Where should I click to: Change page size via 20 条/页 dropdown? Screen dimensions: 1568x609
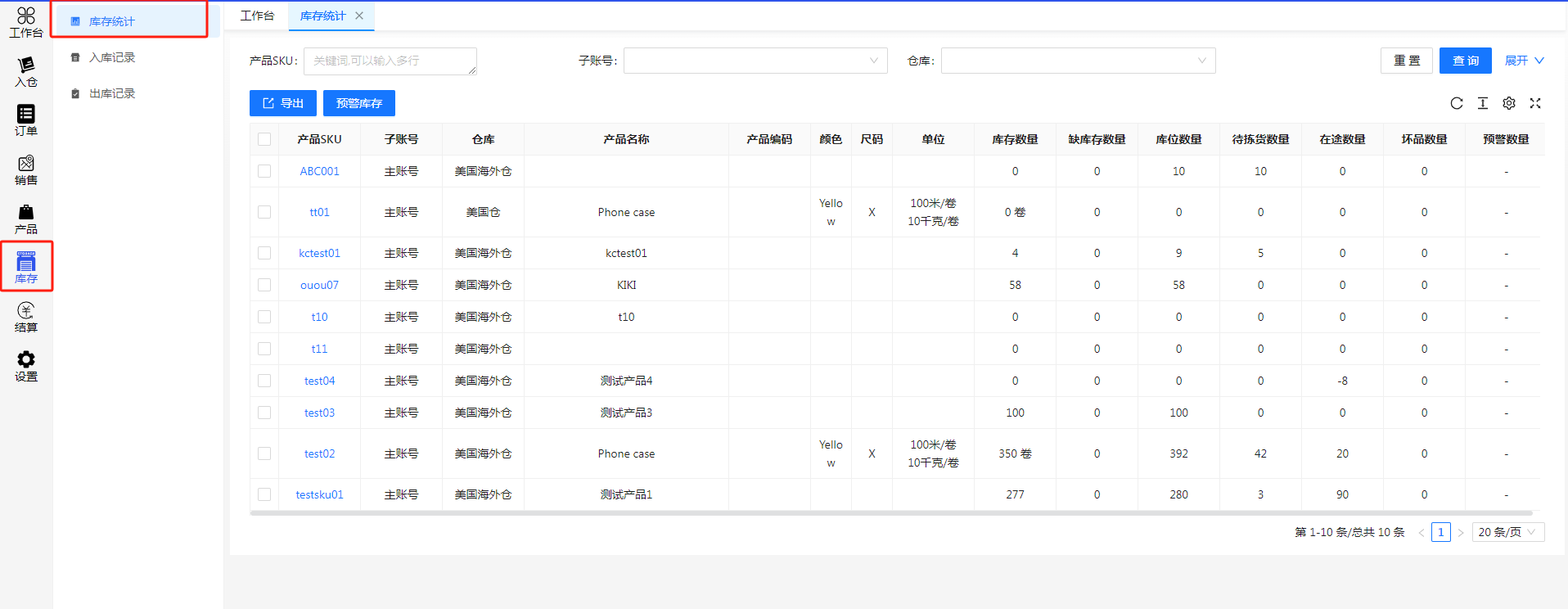[x=1507, y=532]
